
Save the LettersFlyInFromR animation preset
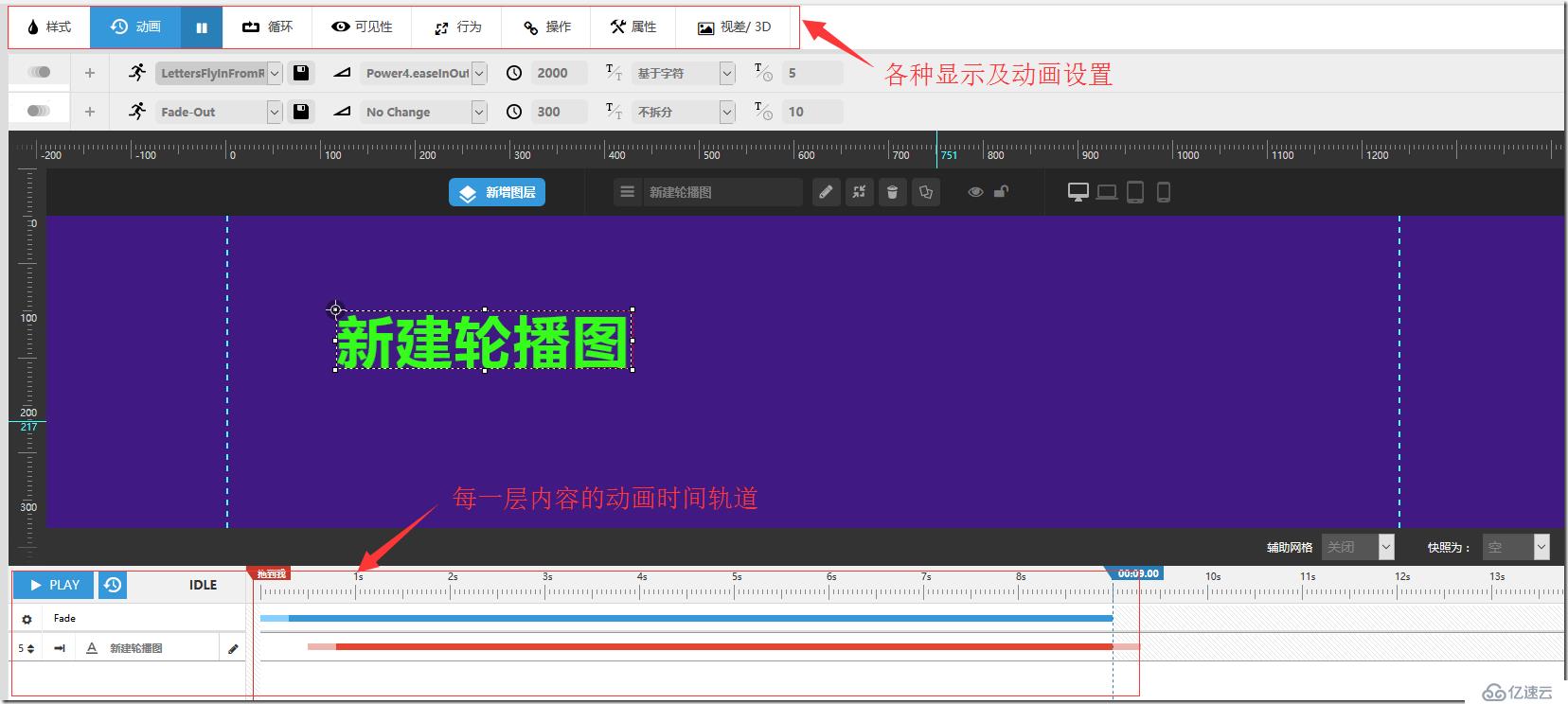pos(301,73)
